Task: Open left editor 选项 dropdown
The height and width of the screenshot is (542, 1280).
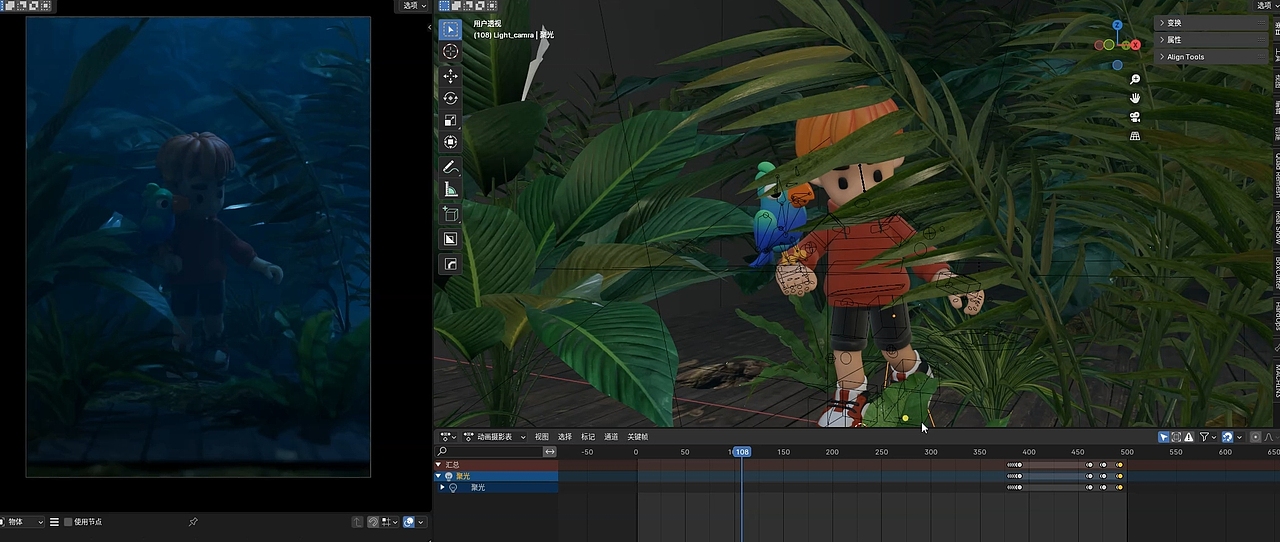Action: pos(415,5)
